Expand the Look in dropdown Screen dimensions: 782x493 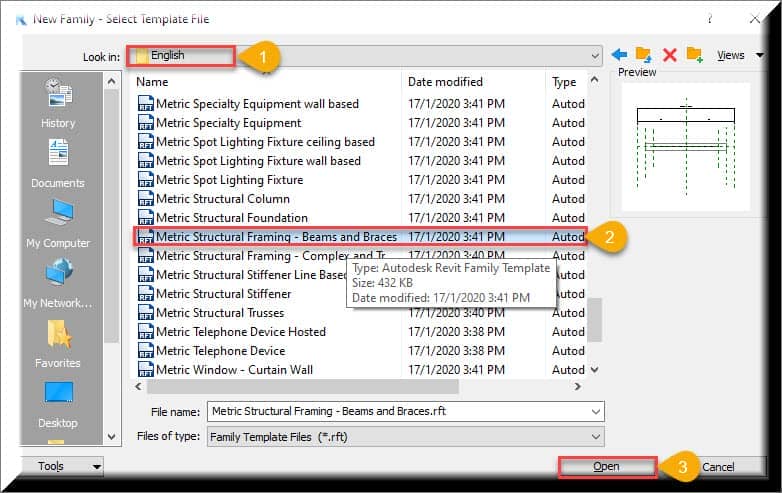pos(594,56)
